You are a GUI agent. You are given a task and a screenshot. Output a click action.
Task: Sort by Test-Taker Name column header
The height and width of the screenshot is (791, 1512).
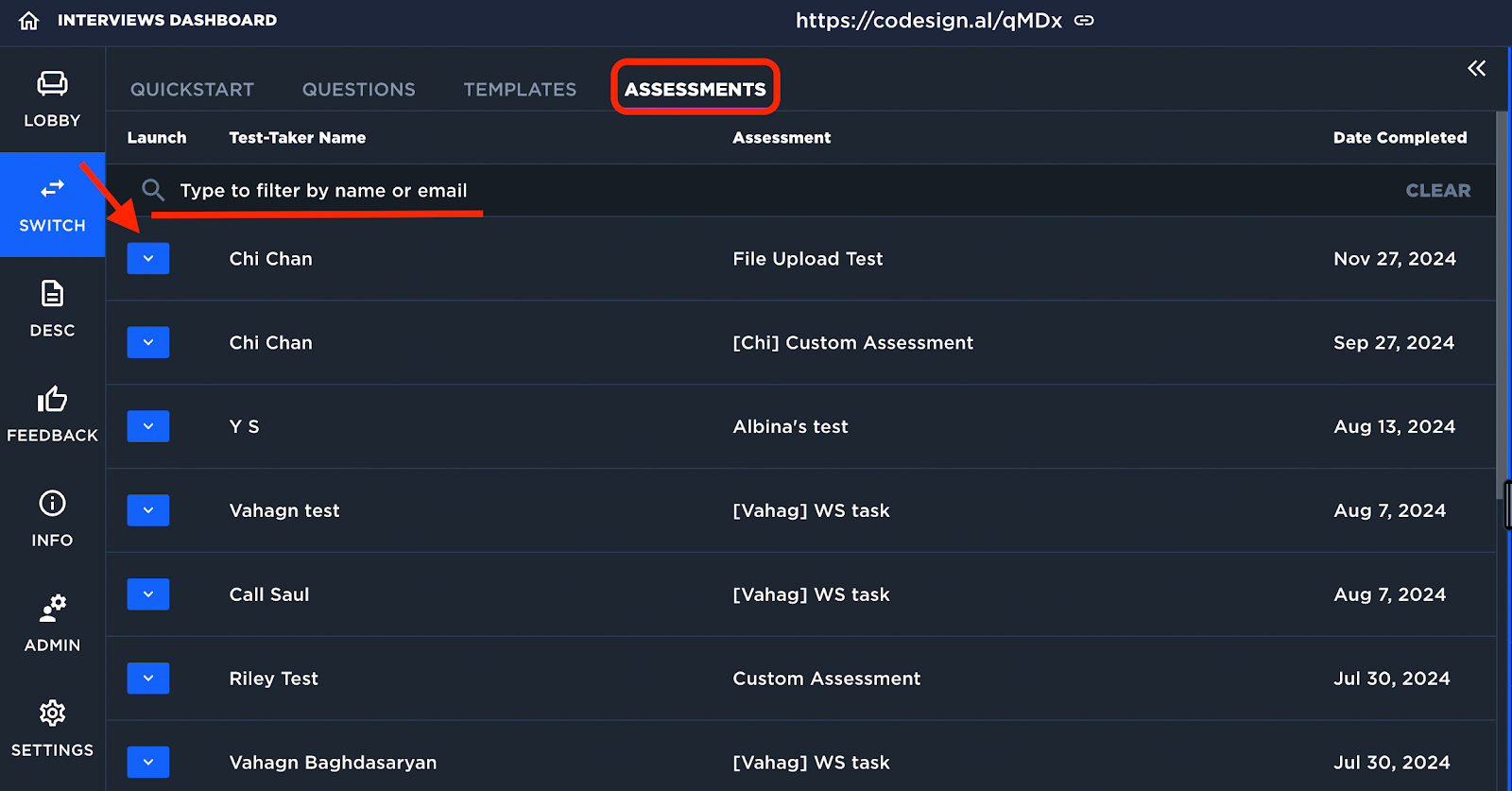[x=298, y=137]
